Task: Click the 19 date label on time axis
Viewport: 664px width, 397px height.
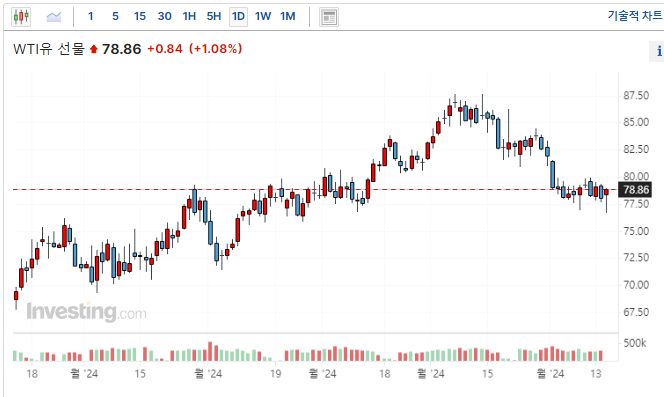Action: pos(276,374)
